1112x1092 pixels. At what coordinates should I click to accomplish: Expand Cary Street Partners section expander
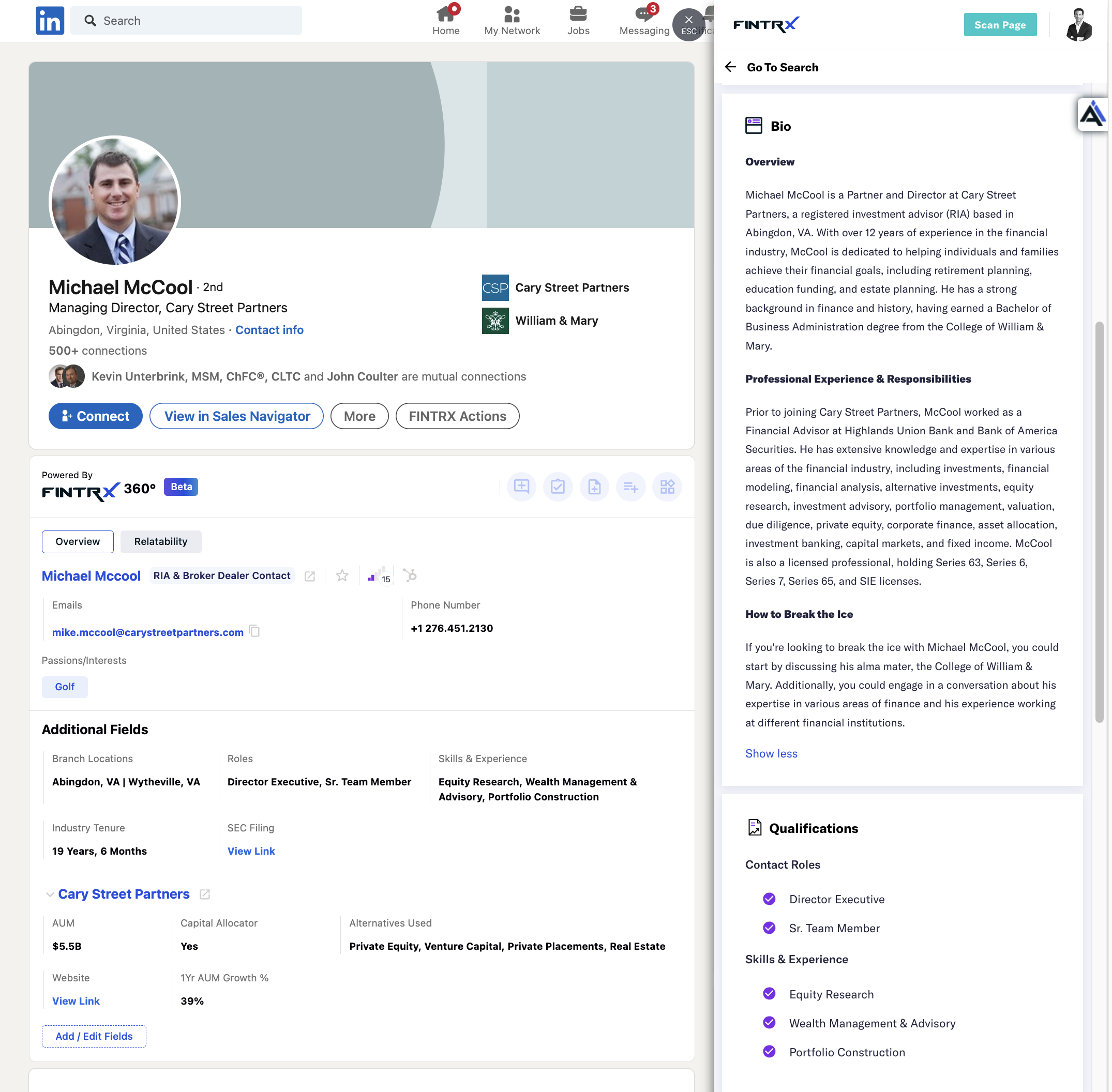[48, 894]
